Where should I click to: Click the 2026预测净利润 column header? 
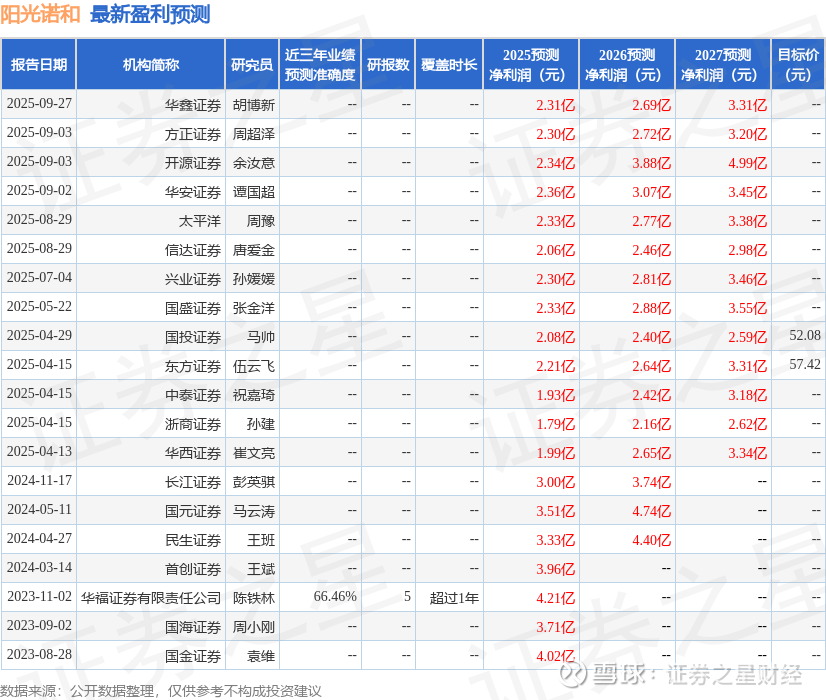click(x=627, y=64)
